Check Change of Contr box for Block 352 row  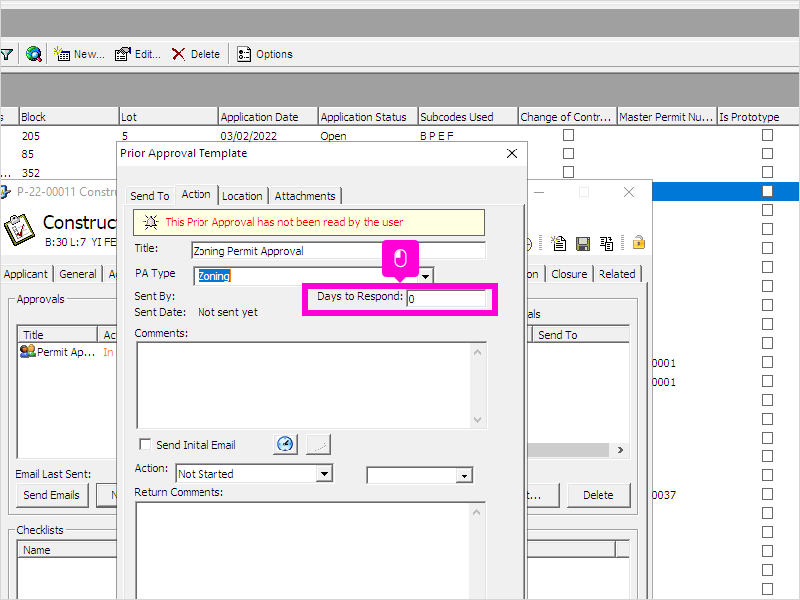click(568, 172)
